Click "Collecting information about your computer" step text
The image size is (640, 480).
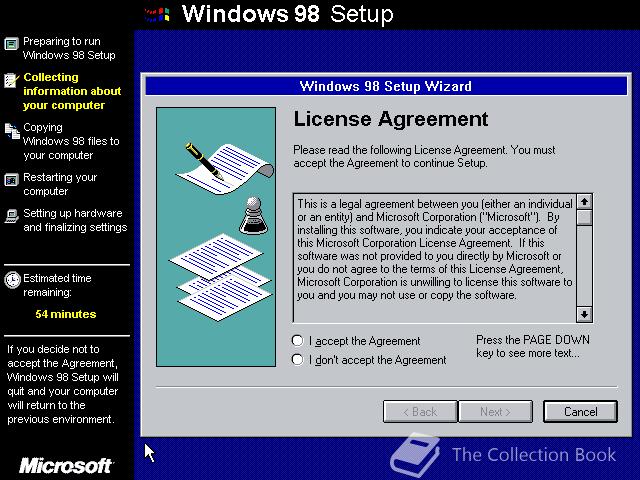(72, 91)
